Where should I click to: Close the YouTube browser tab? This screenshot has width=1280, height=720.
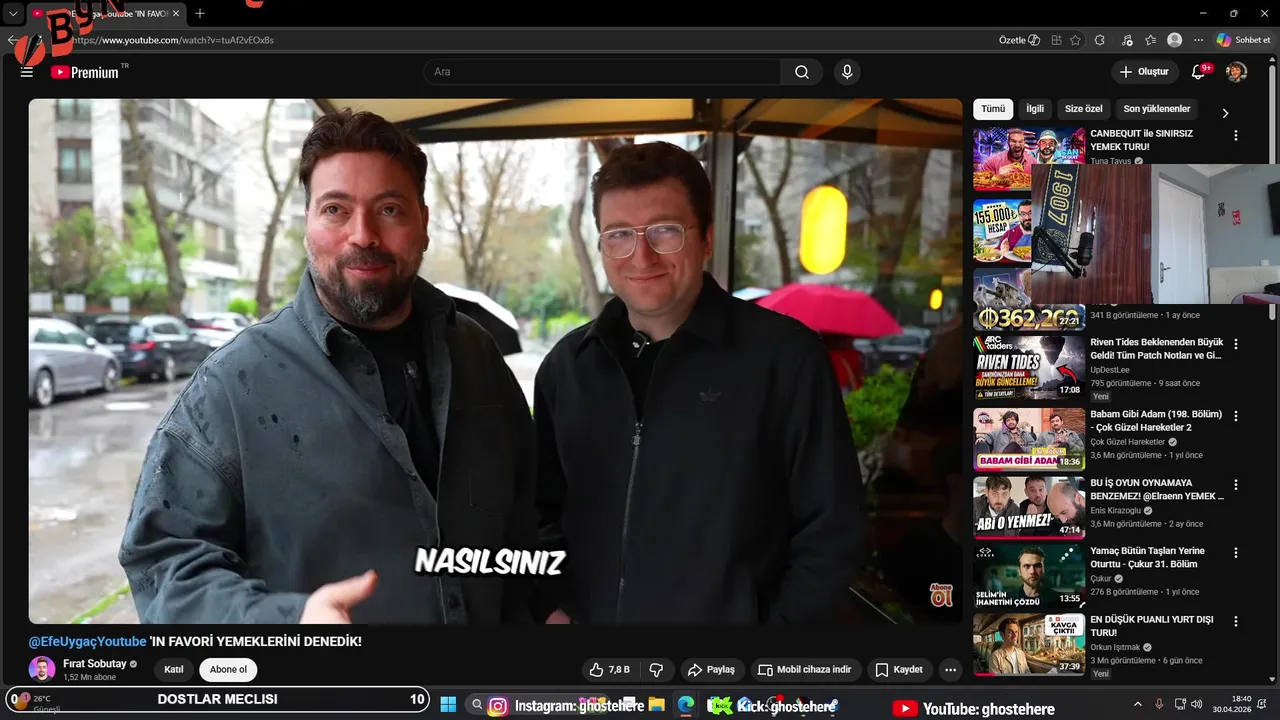click(x=177, y=13)
